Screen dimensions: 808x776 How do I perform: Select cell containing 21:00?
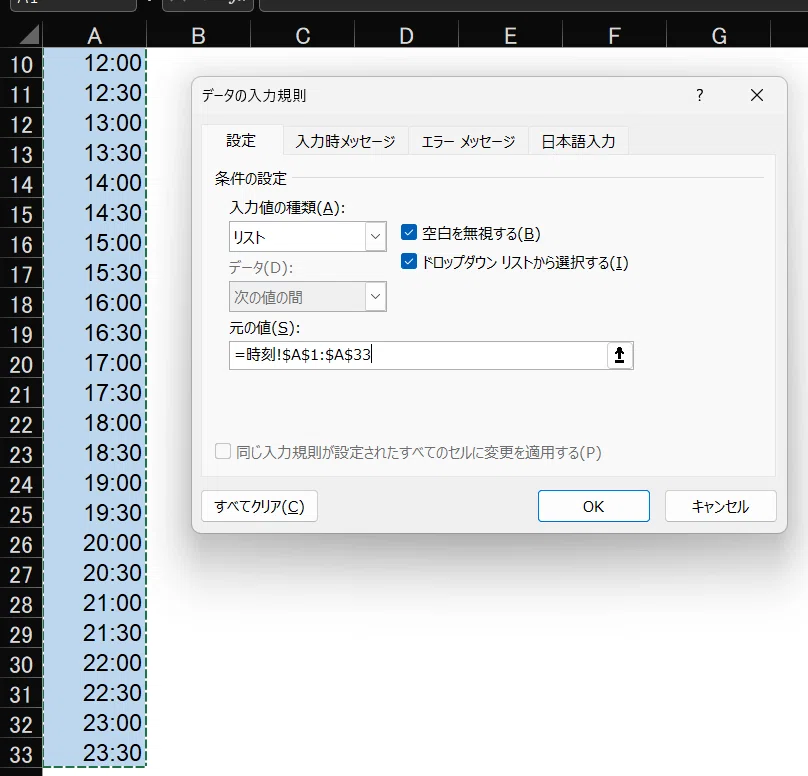(x=95, y=602)
